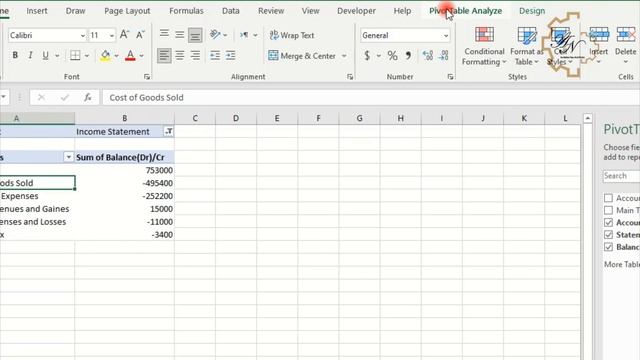The height and width of the screenshot is (360, 640).
Task: Select cell with value 753000
Action: [124, 170]
